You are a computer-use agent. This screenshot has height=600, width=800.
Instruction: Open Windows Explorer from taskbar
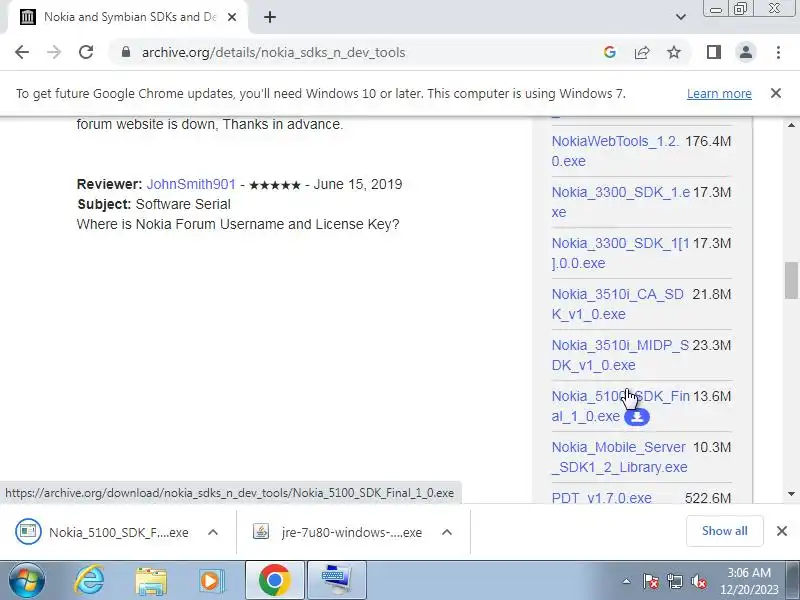(x=151, y=580)
